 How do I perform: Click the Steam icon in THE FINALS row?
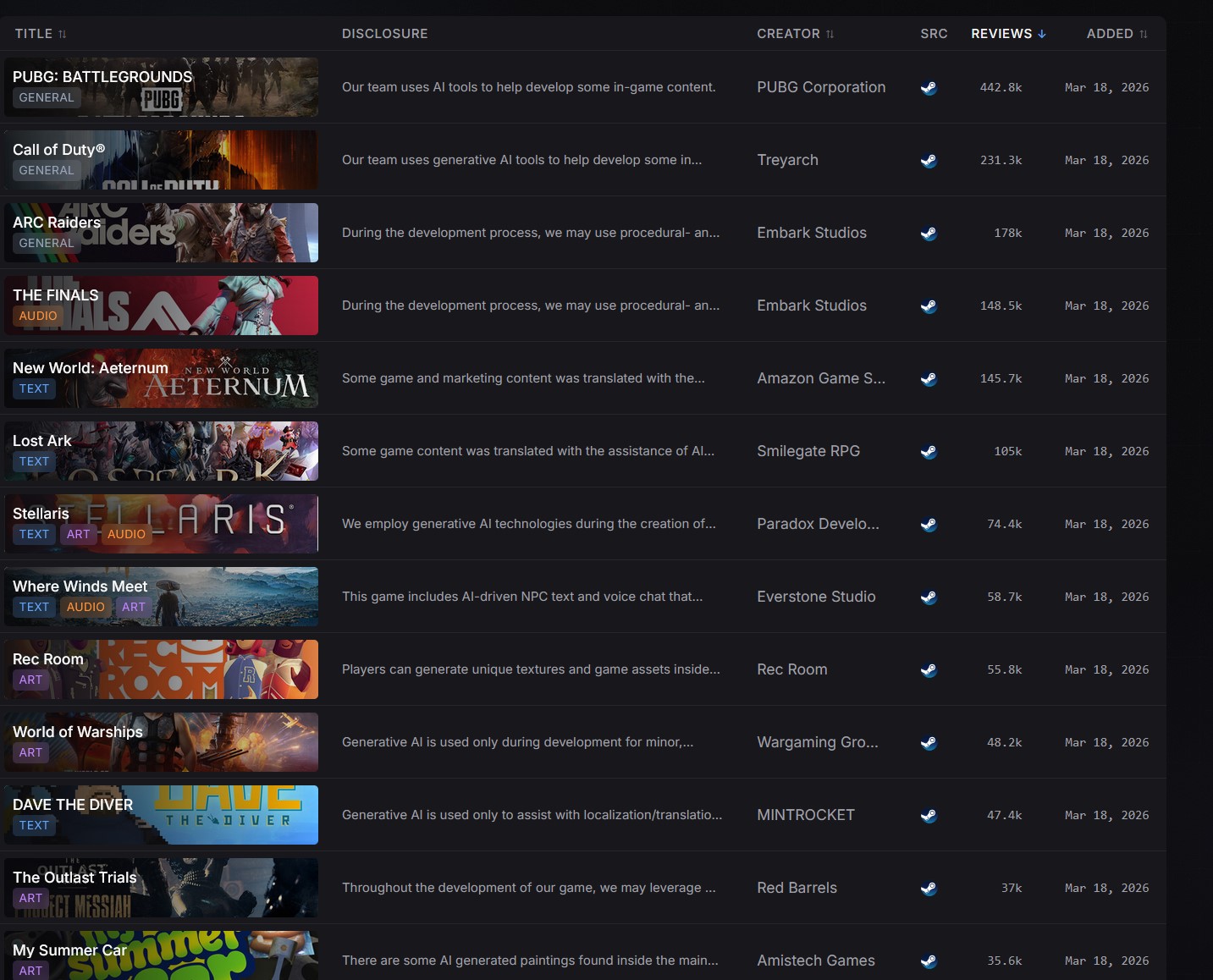[929, 306]
